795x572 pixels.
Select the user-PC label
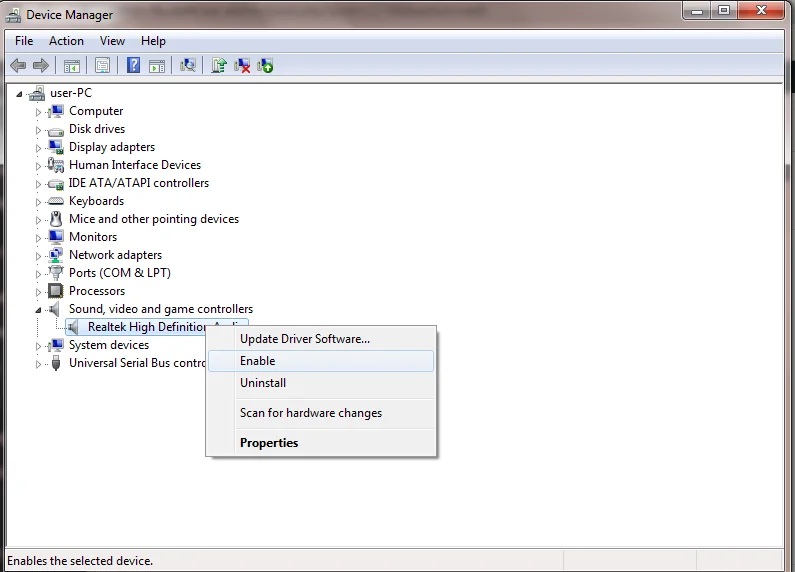click(x=71, y=93)
